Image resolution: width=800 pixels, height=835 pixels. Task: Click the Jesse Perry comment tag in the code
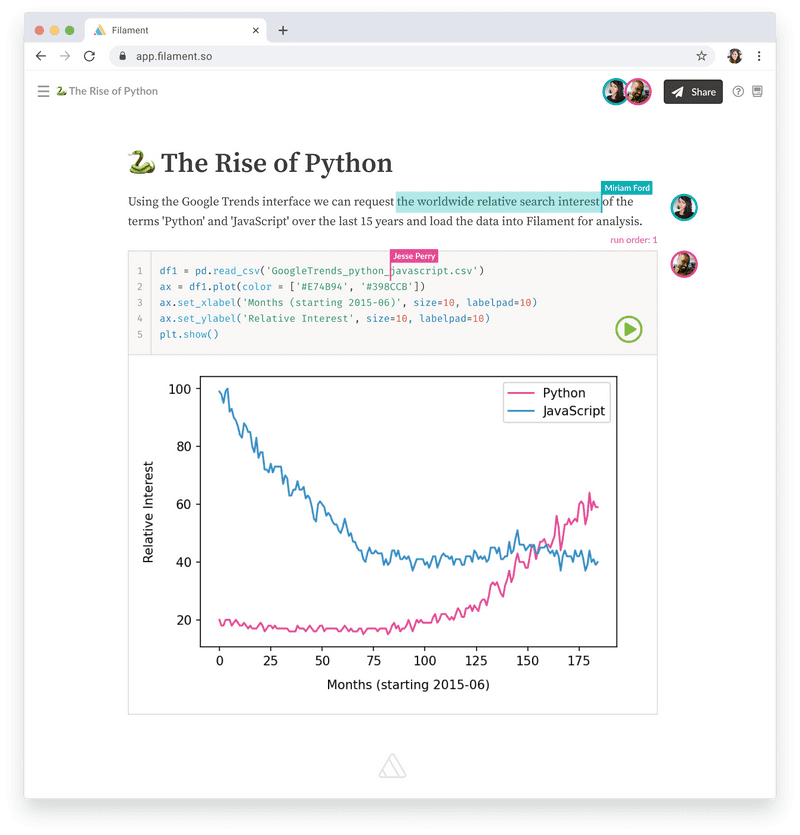(414, 256)
